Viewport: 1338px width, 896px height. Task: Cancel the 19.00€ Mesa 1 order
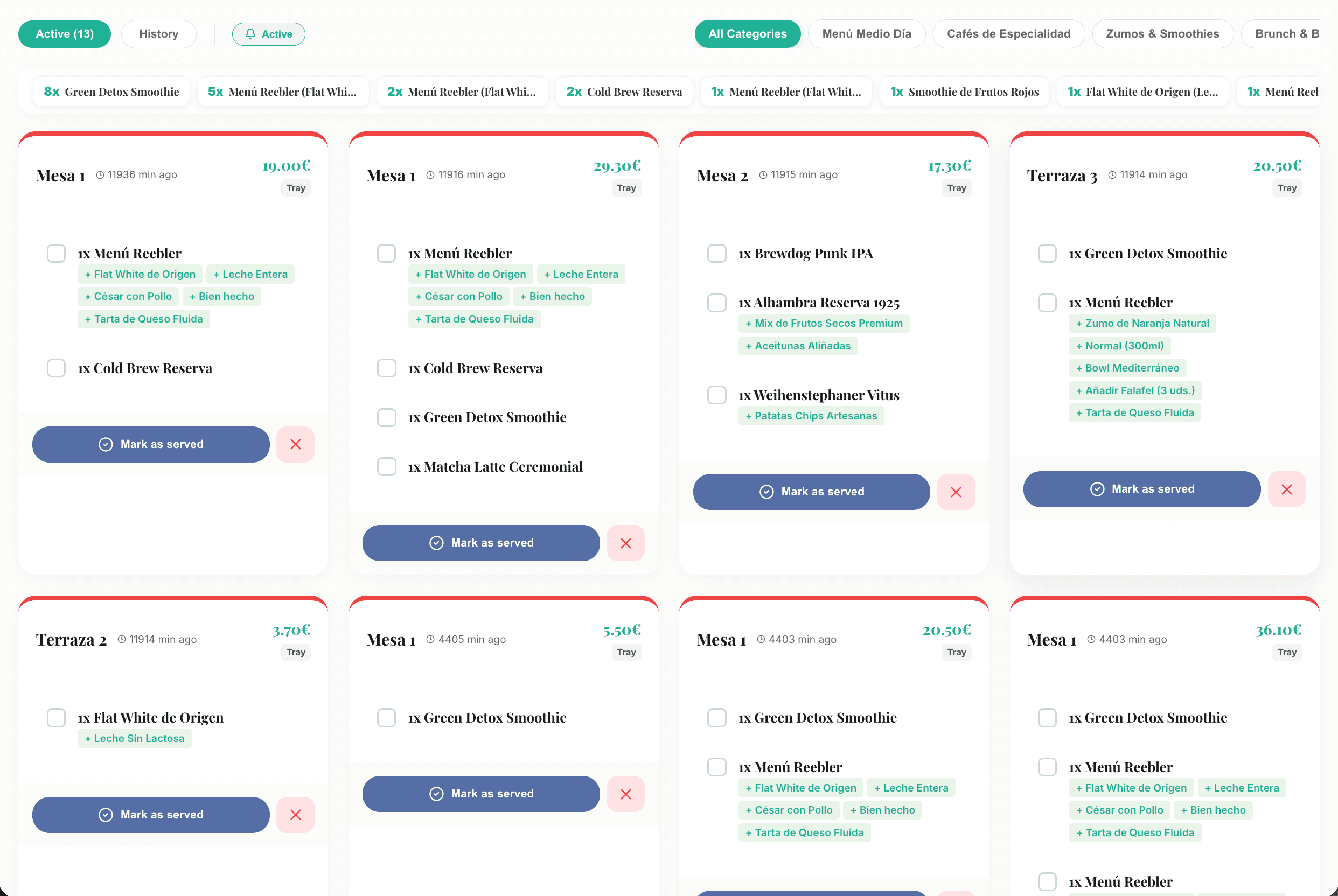point(295,444)
